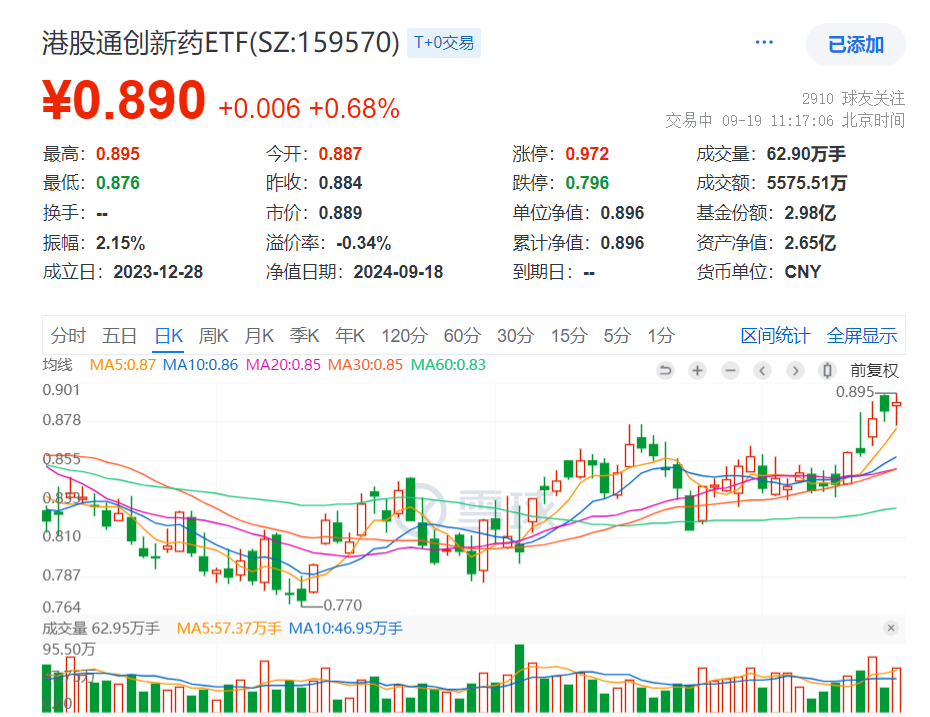930x717 pixels.
Task: Click the T+0交易 tag
Action: 444,43
